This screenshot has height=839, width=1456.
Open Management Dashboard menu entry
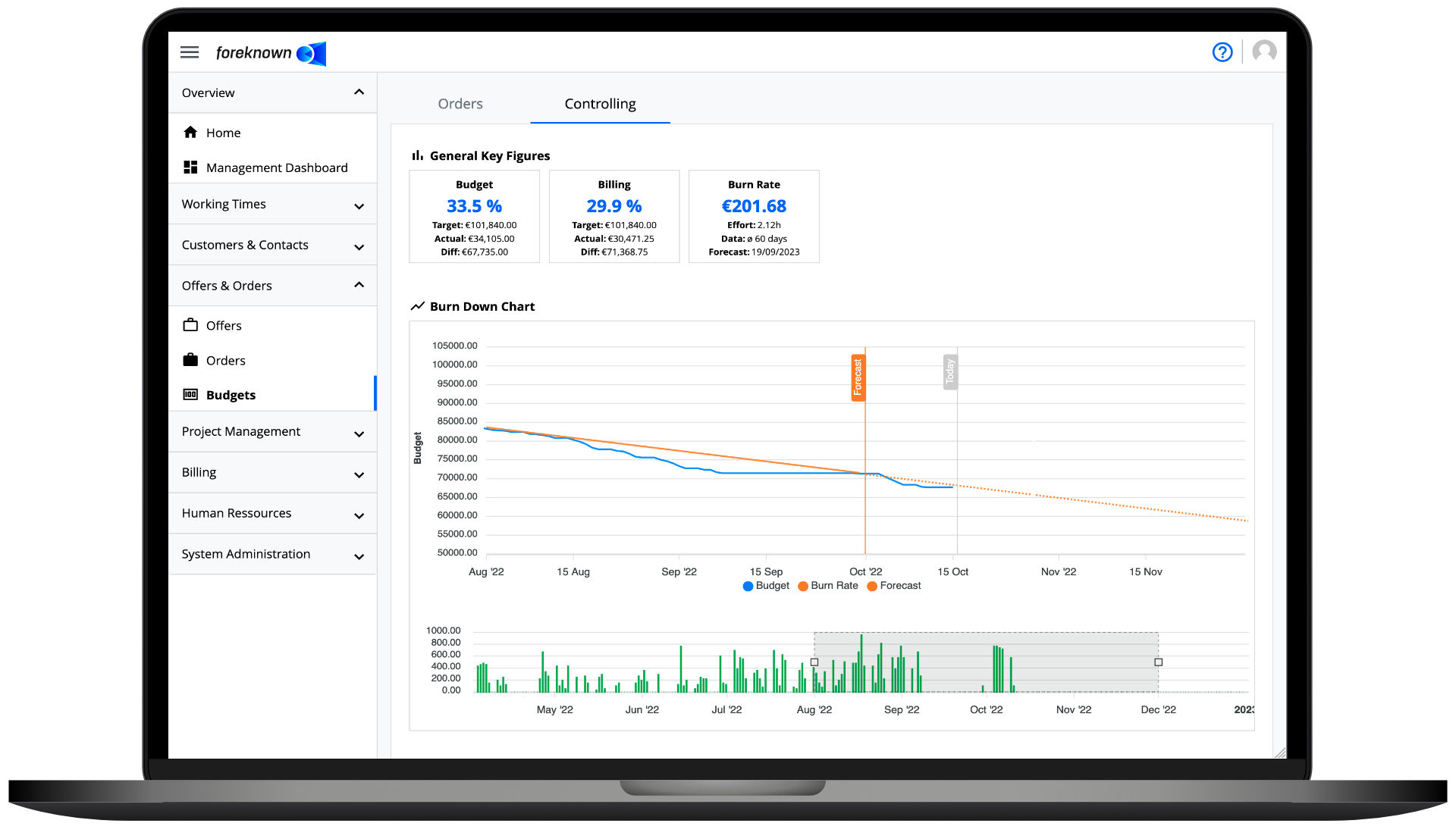point(272,167)
